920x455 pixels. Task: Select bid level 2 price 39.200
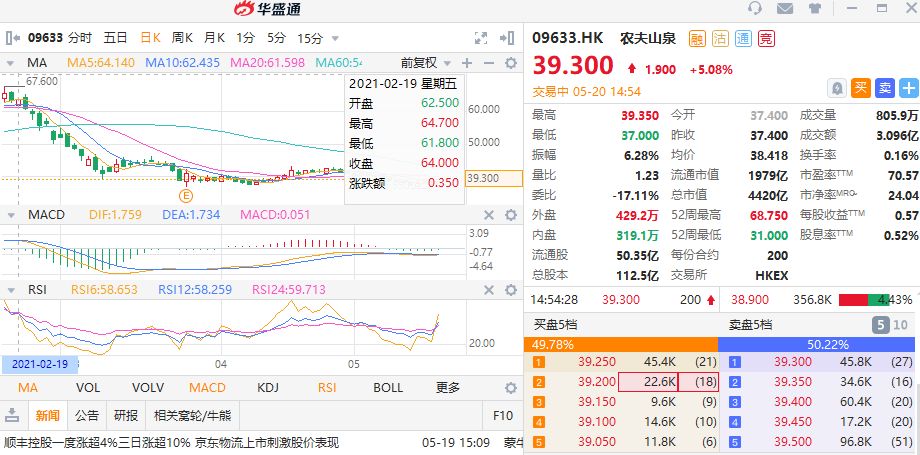point(597,382)
